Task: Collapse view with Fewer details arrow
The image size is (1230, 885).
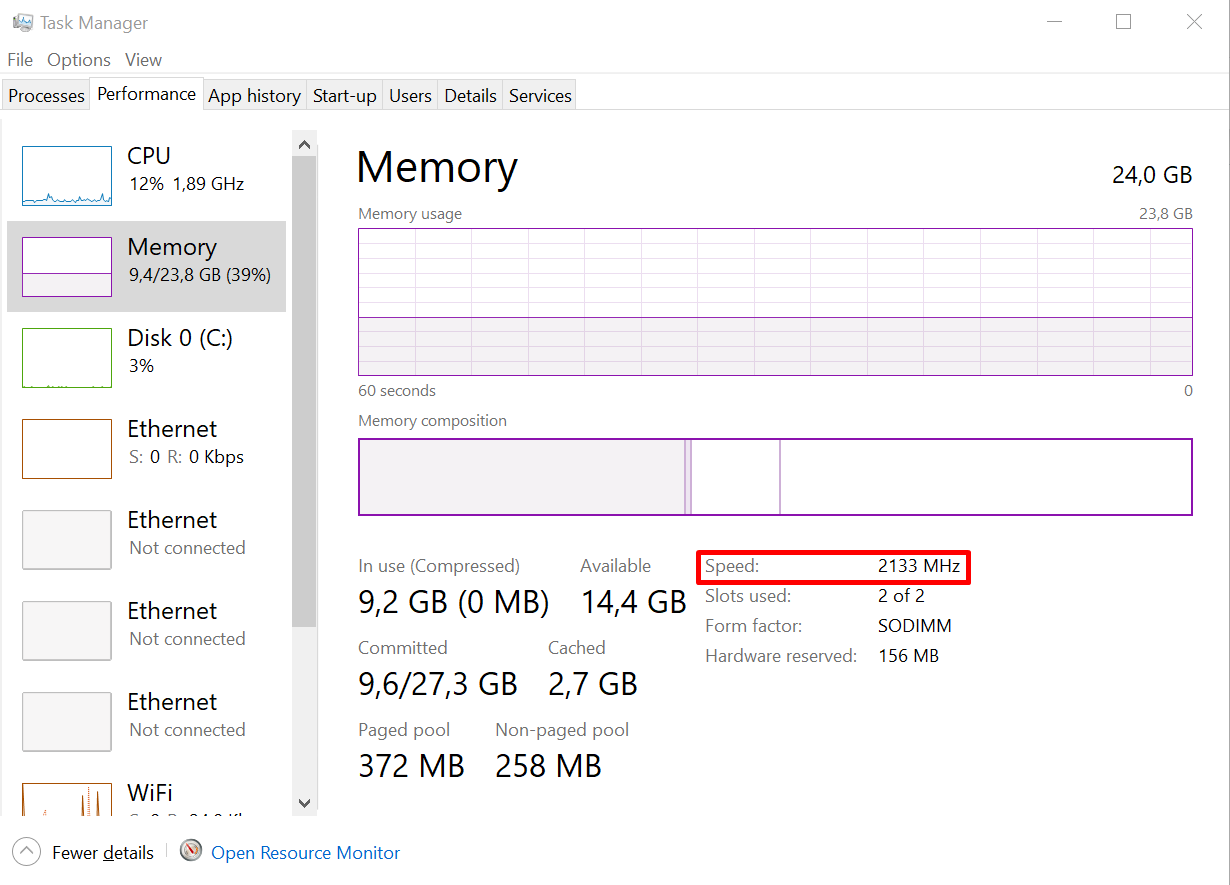Action: [26, 852]
